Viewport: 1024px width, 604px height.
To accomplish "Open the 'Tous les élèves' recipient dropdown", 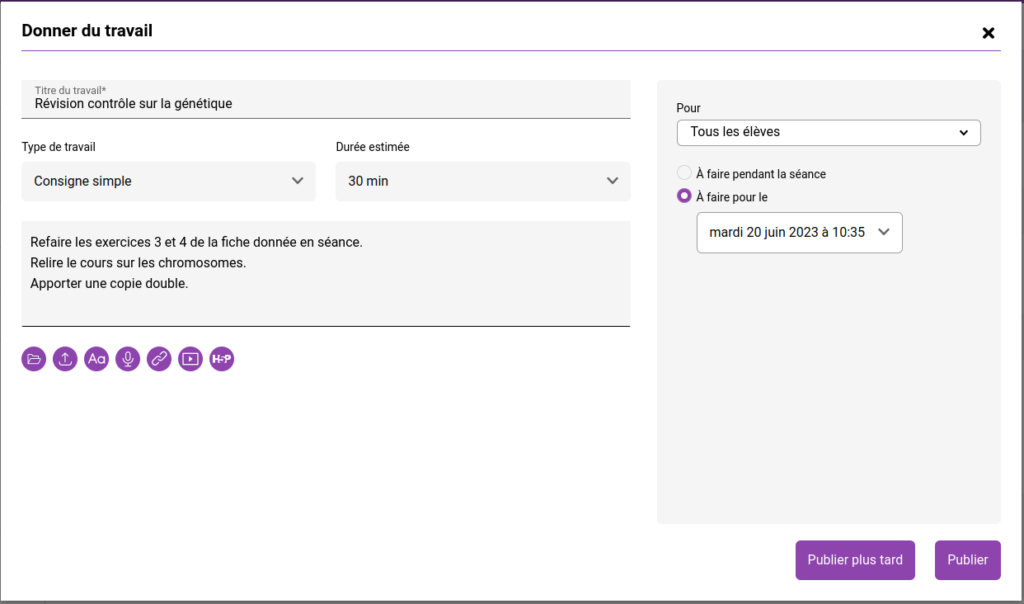I will [828, 132].
